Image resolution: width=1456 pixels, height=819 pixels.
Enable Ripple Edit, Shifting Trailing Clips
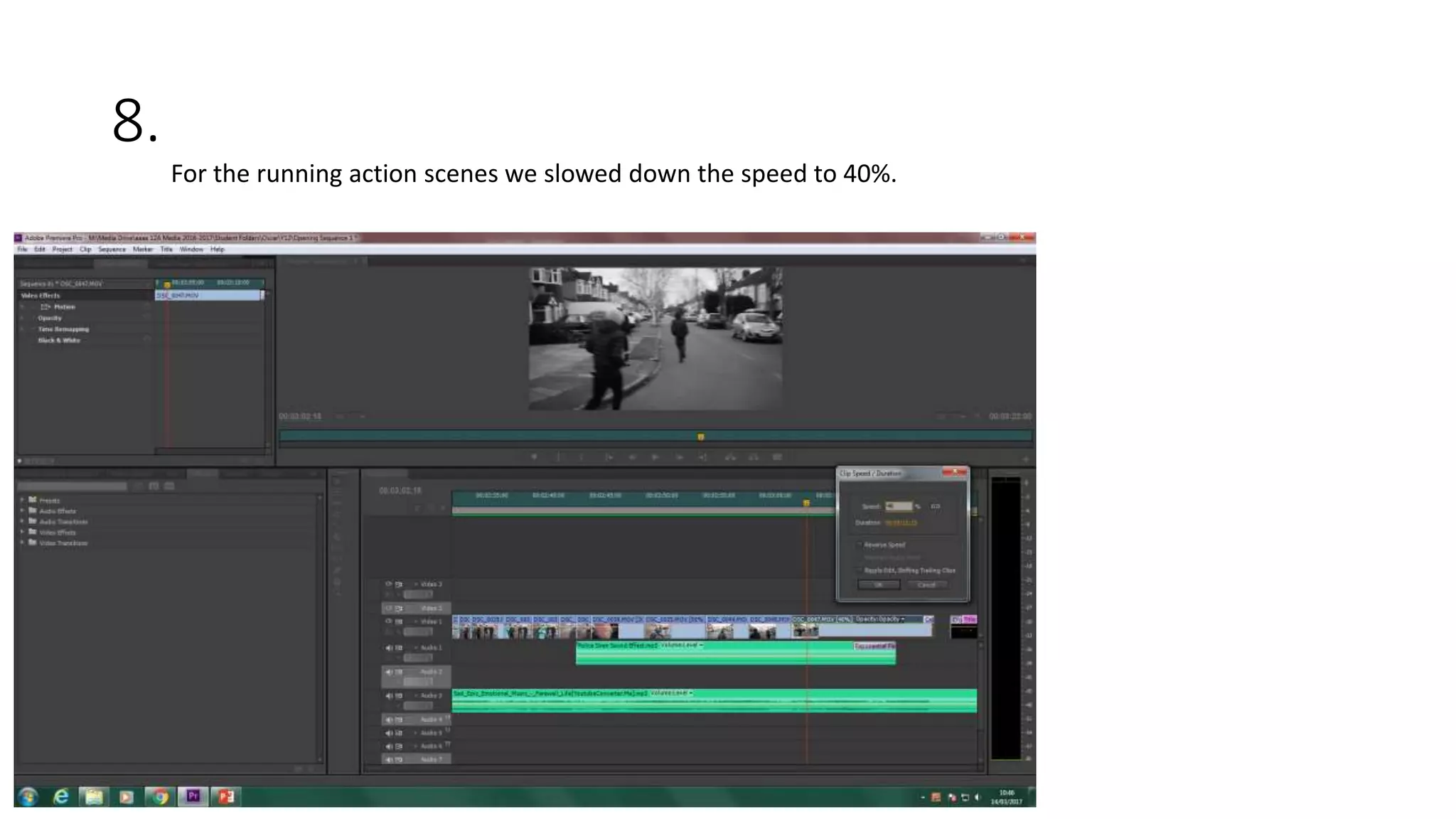860,570
